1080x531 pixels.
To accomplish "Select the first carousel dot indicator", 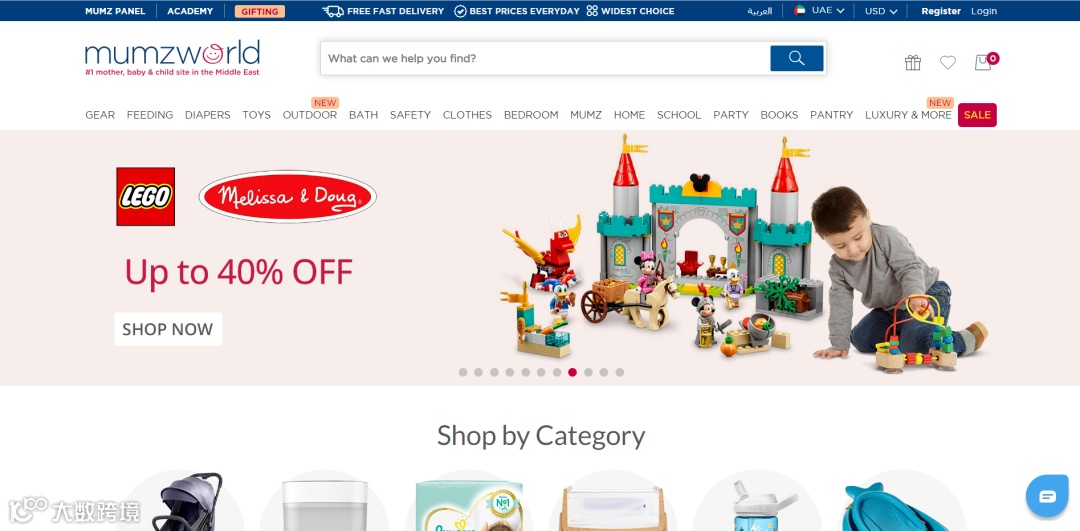I will [x=463, y=373].
